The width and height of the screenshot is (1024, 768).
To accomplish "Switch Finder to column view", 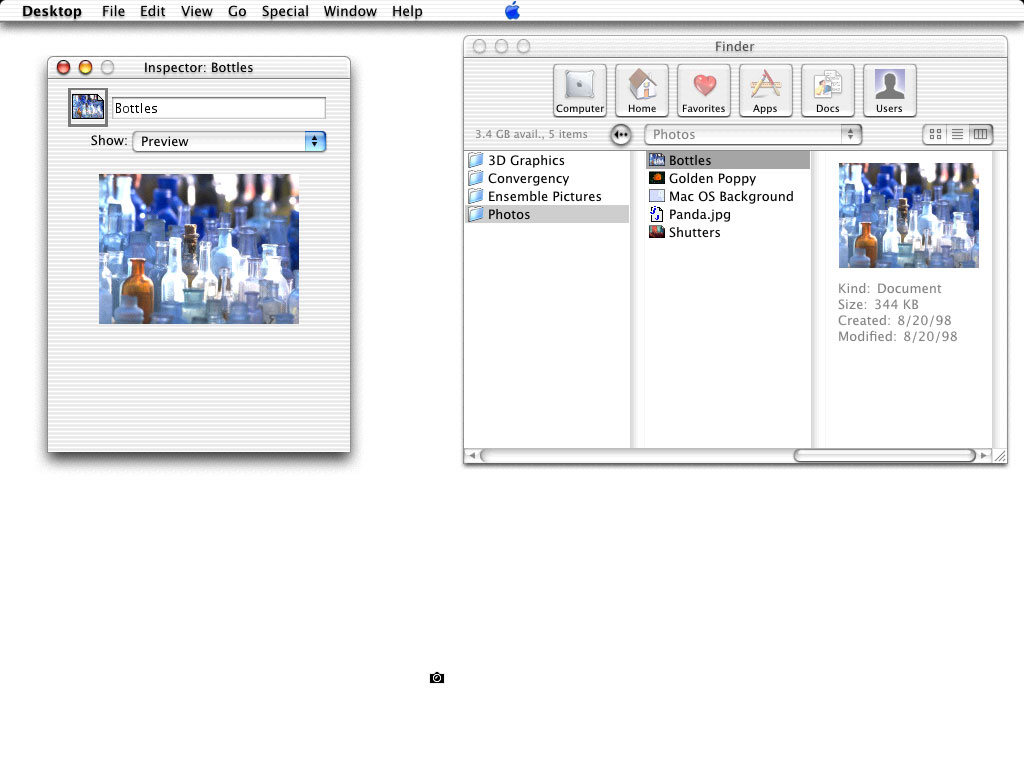I will 980,134.
